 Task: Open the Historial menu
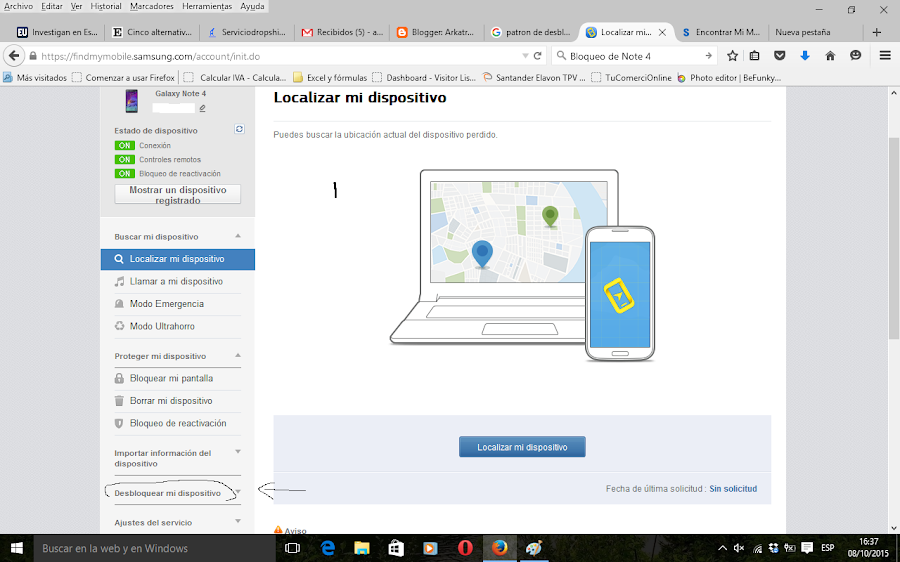[x=106, y=6]
